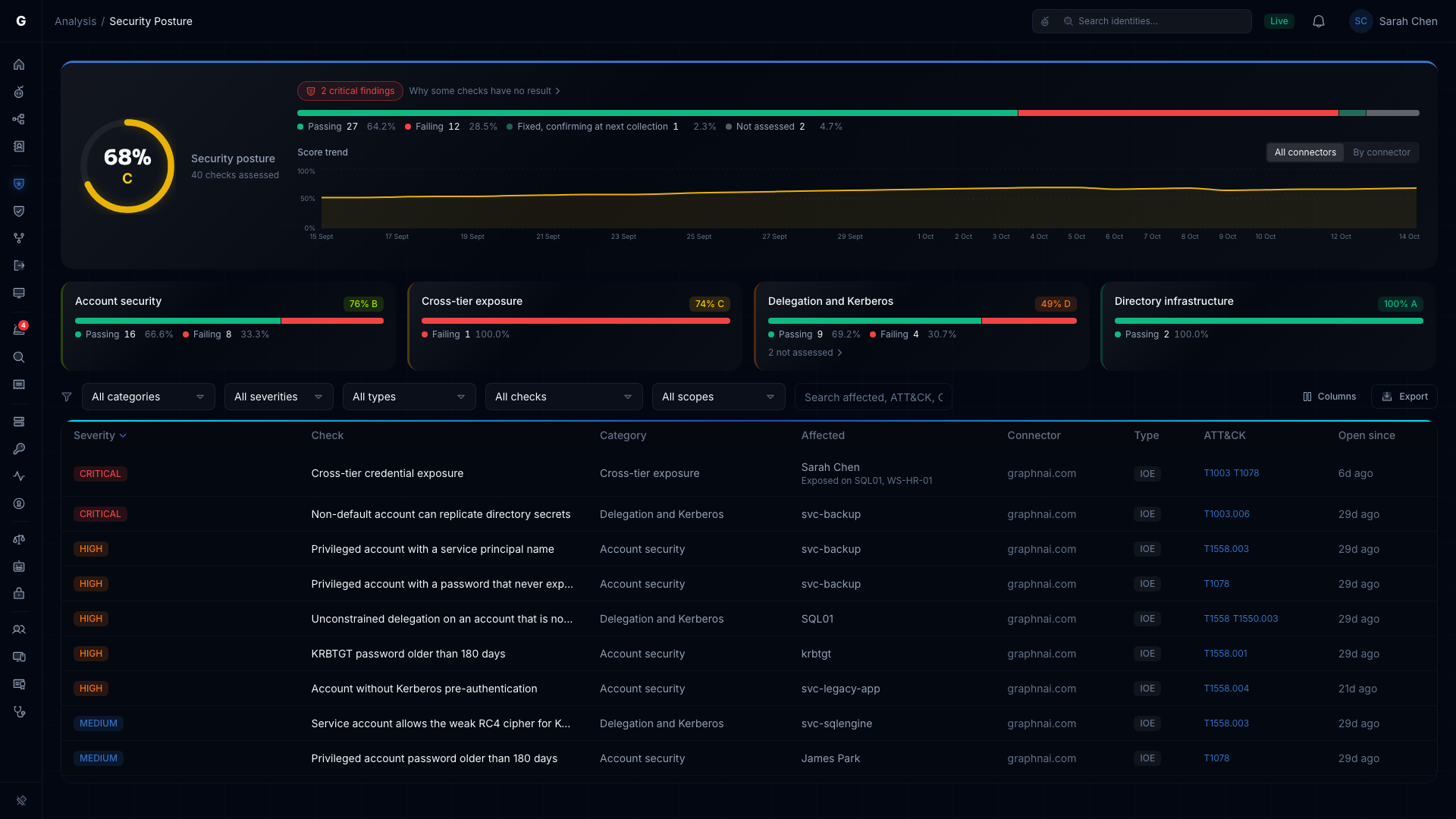Open the All severities dropdown
The image size is (1456, 819).
point(279,397)
